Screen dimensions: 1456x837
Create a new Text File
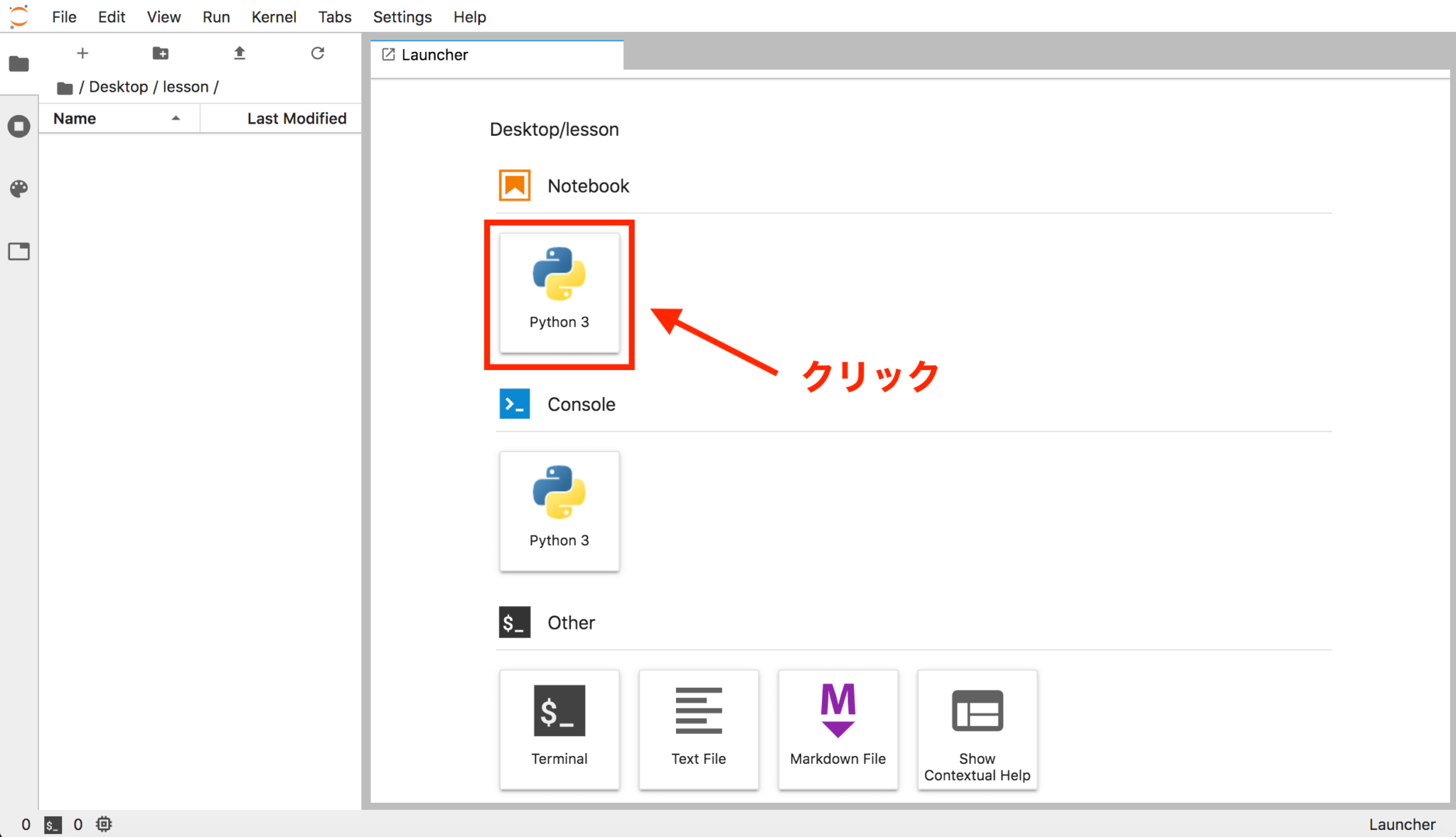699,729
